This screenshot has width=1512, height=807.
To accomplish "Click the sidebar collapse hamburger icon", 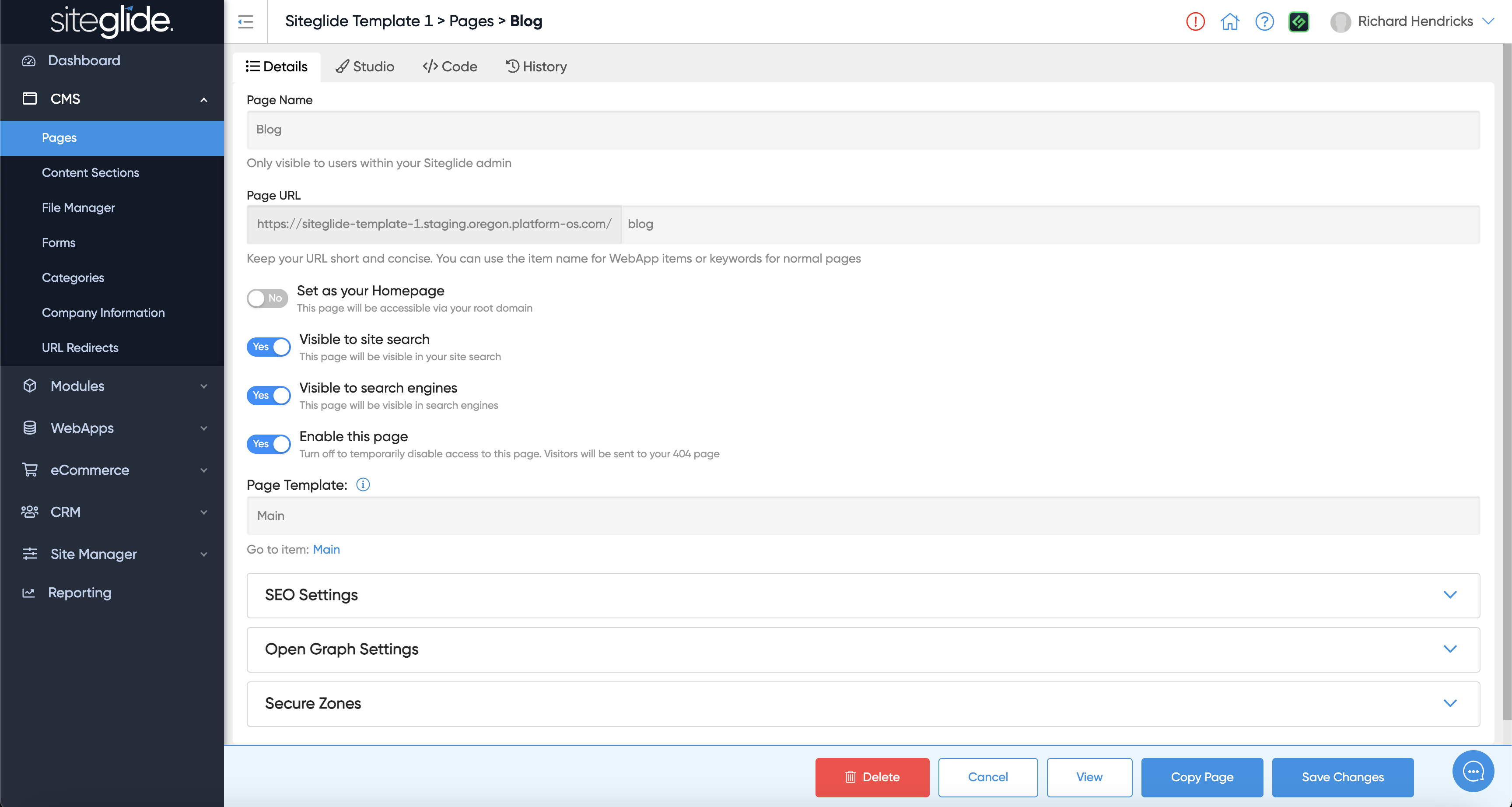I will pos(245,22).
